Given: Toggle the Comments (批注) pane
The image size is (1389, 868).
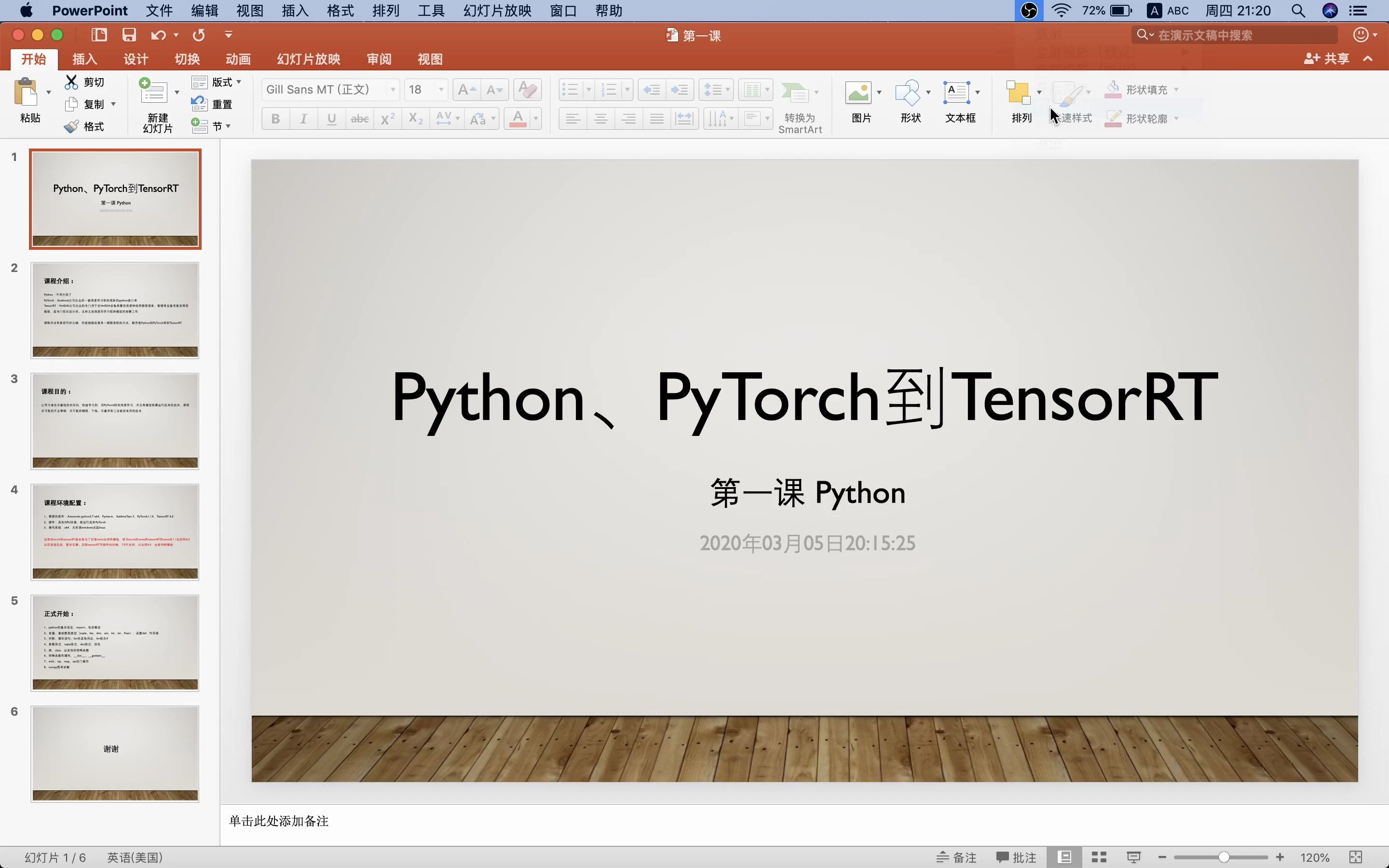Looking at the screenshot, I should point(1017,857).
